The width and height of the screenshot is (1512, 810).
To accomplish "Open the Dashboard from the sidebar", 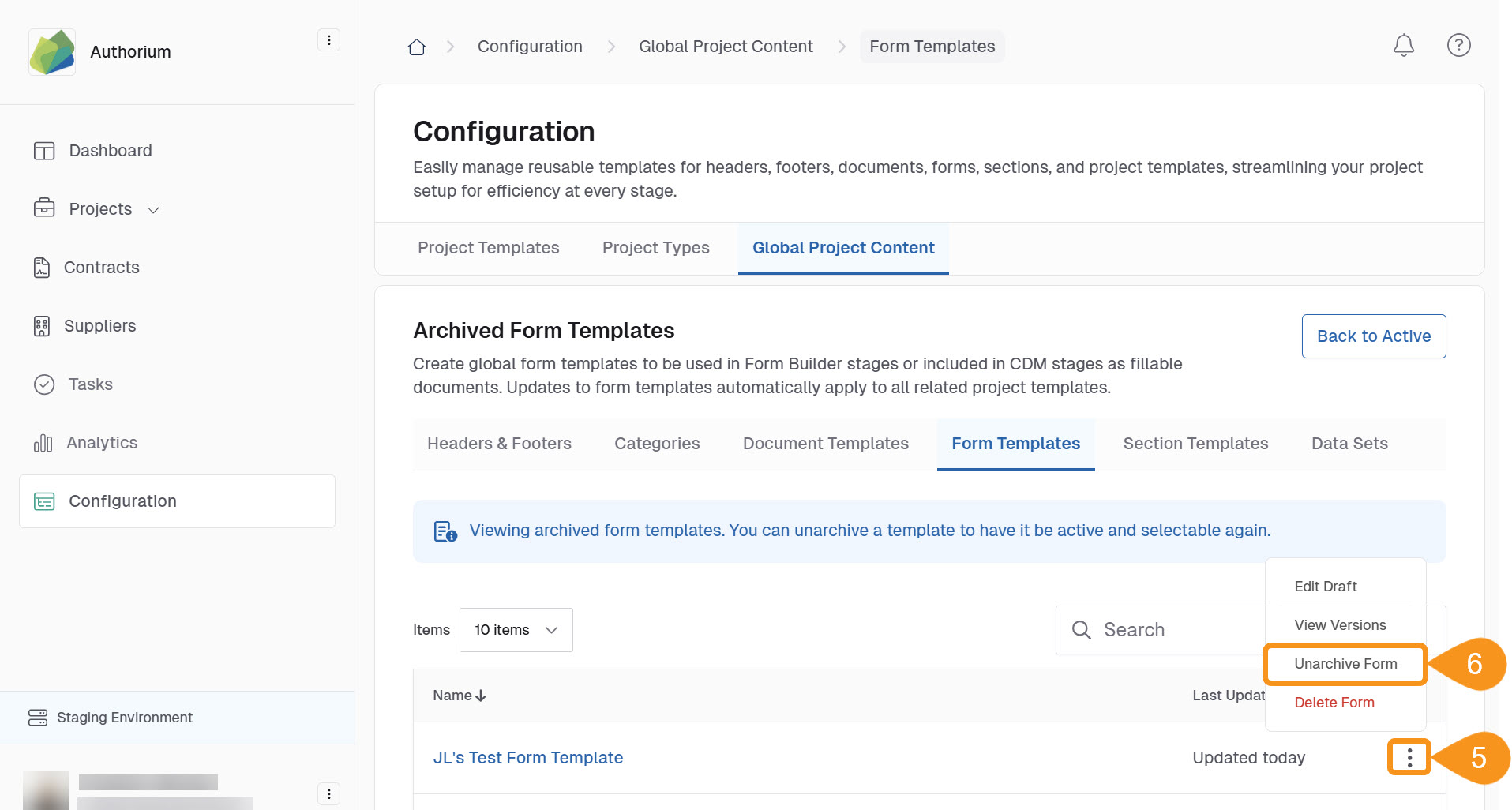I will (110, 150).
